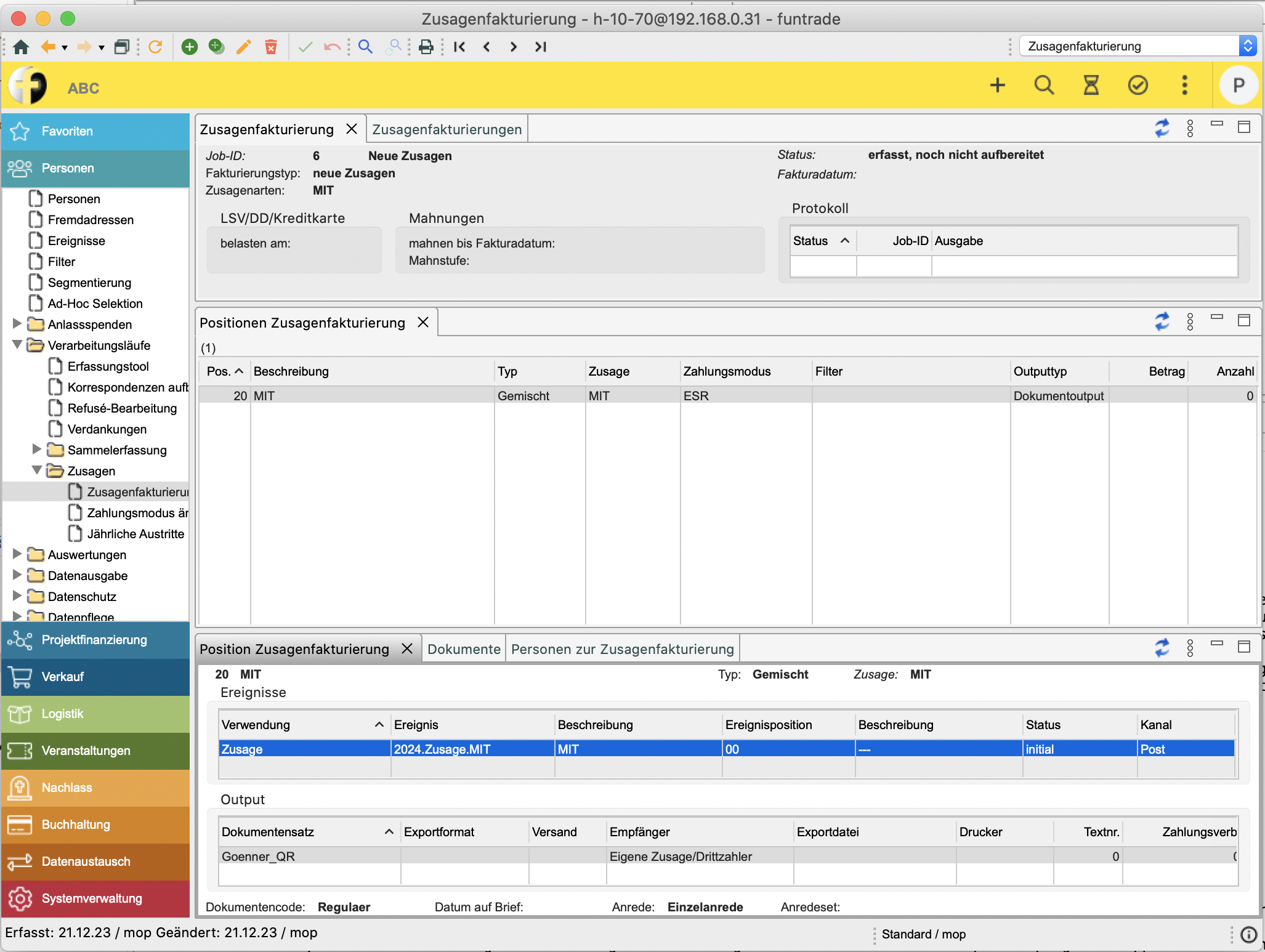Select the Goenner_QR output row
Screen dimensions: 1265x952
click(259, 857)
